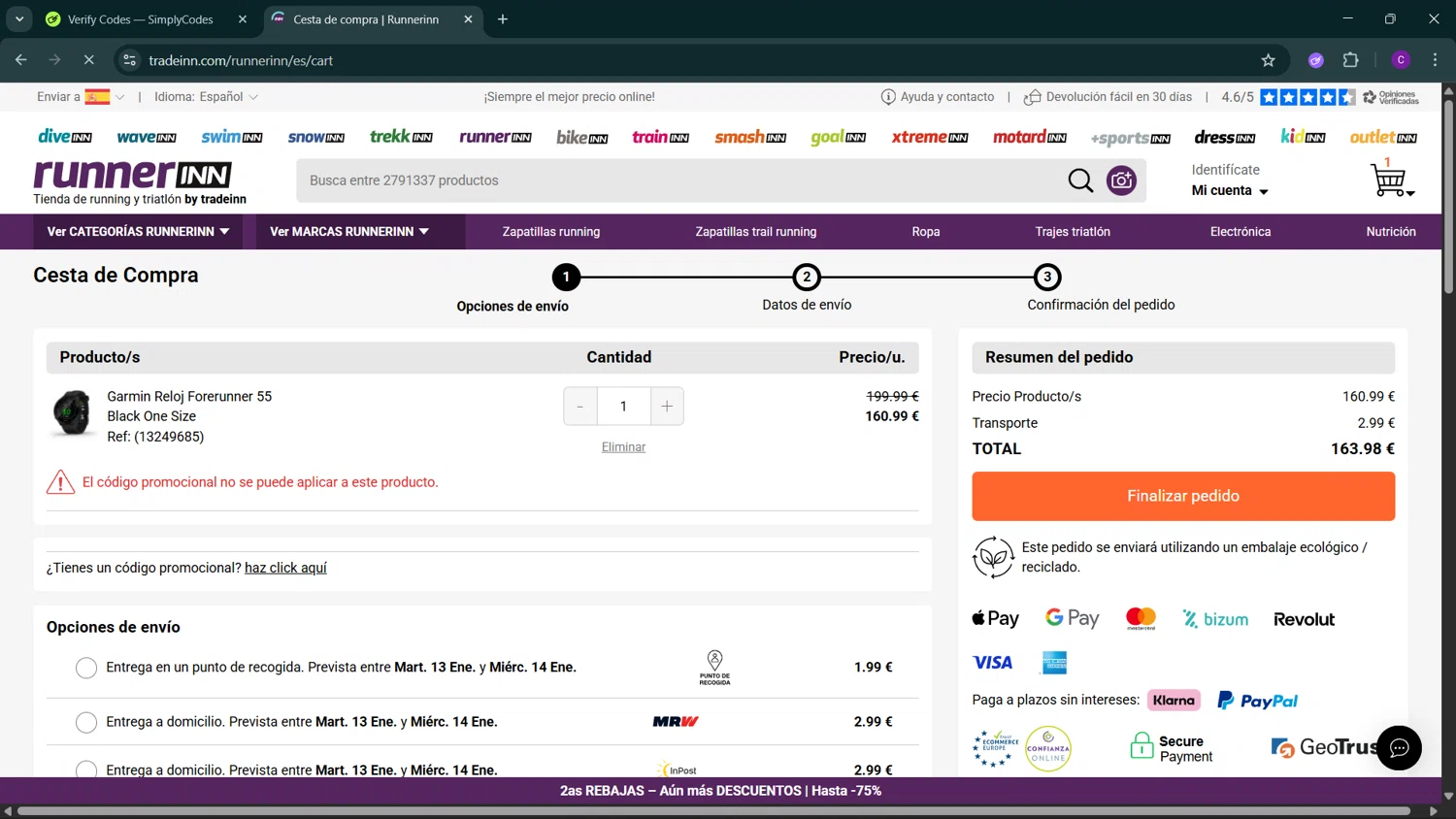Click the swiminn store logo
Viewport: 1456px width, 819px height.
pyautogui.click(x=231, y=137)
